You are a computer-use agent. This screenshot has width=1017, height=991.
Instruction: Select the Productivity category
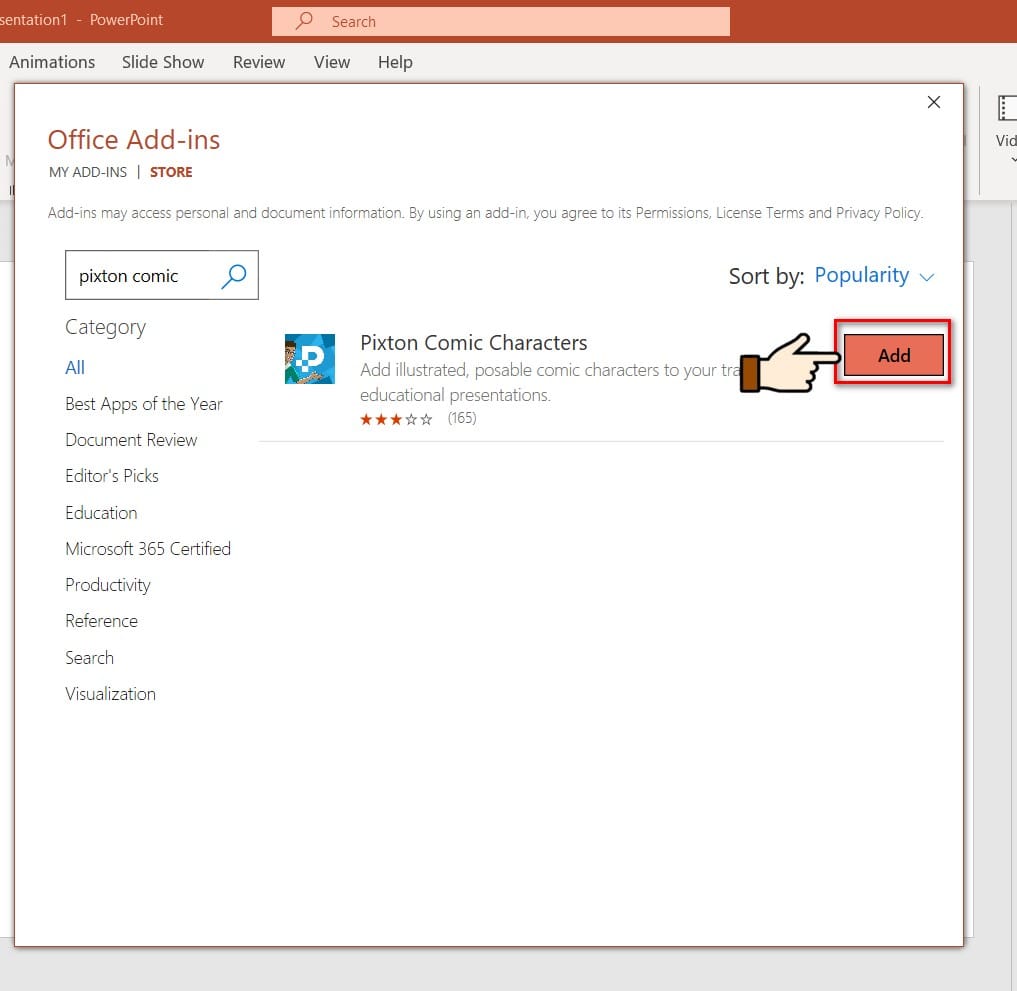tap(108, 585)
